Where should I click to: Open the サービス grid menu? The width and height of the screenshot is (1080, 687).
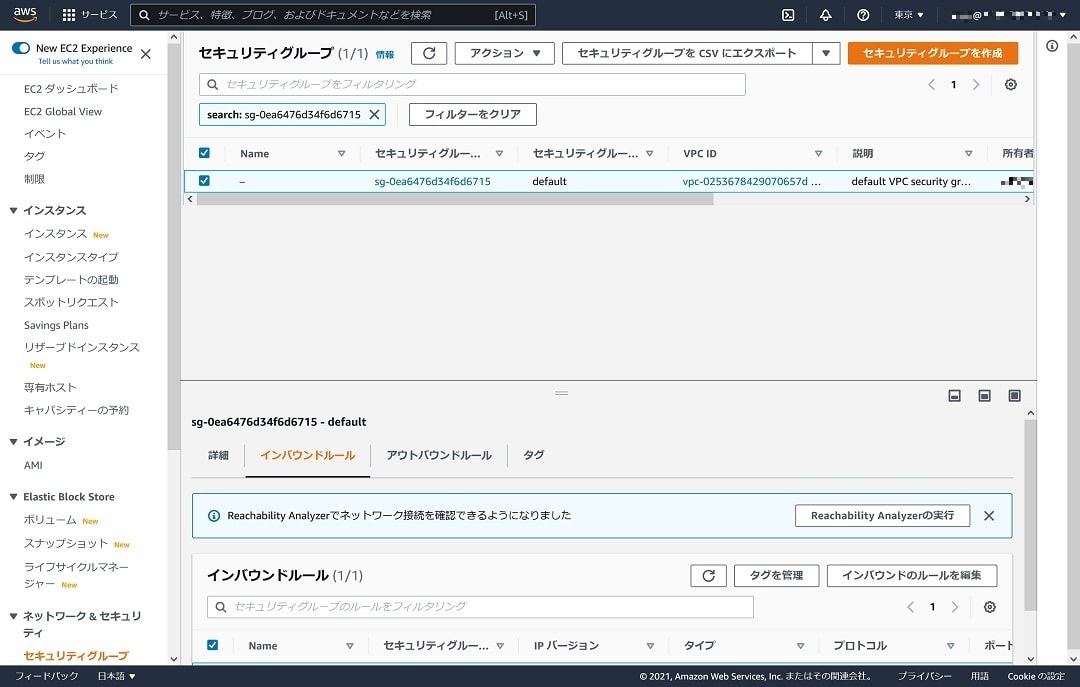(90, 14)
